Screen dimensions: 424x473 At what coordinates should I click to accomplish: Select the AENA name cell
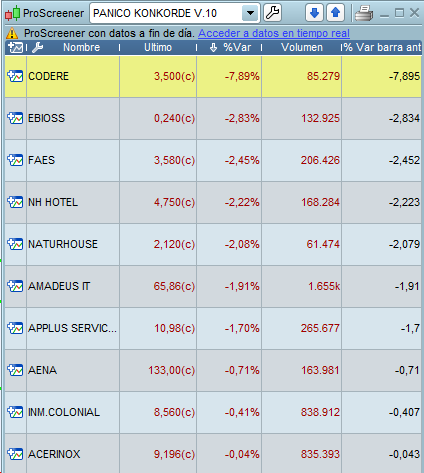click(x=73, y=370)
